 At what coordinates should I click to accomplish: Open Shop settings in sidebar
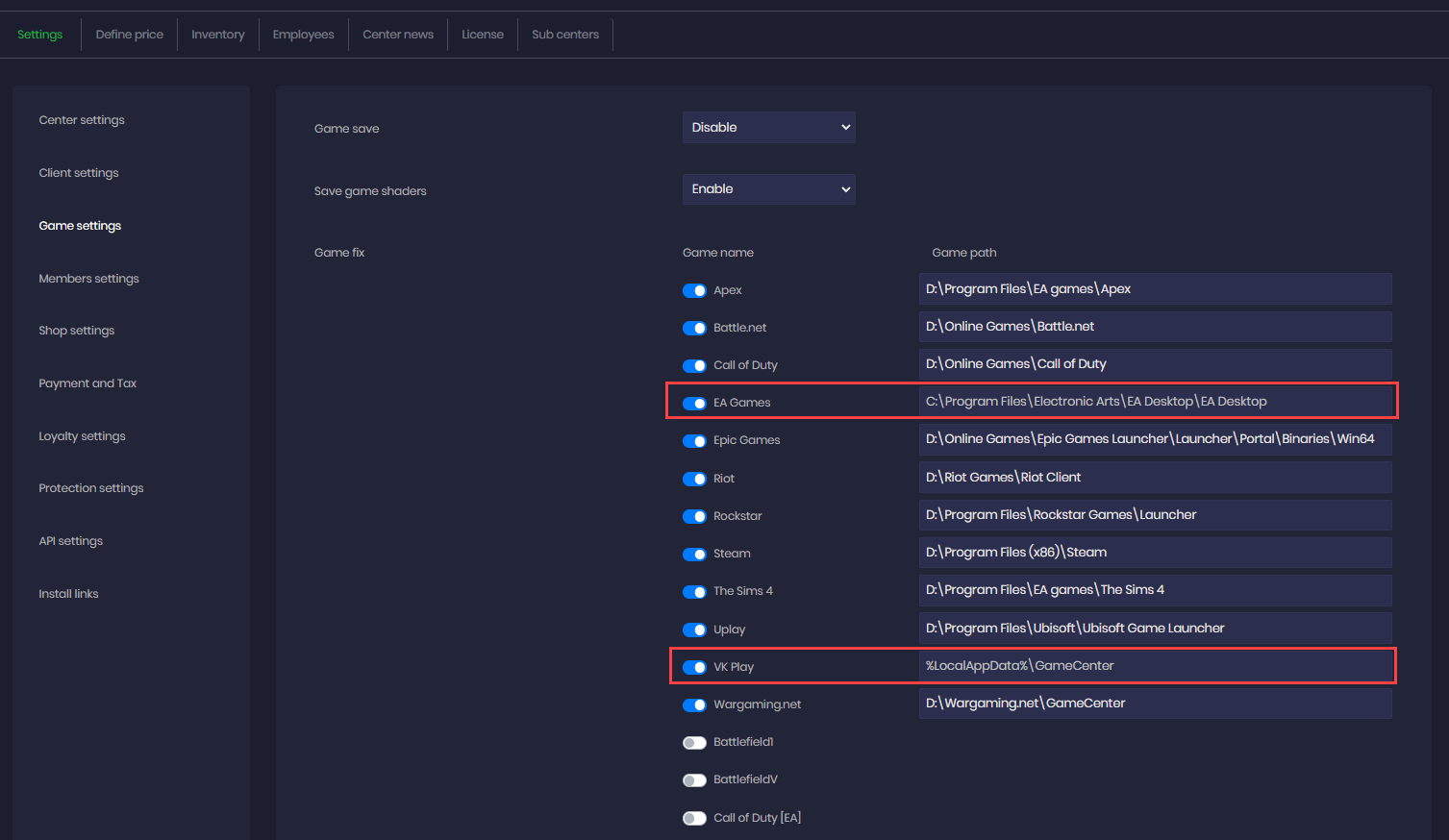coord(77,331)
